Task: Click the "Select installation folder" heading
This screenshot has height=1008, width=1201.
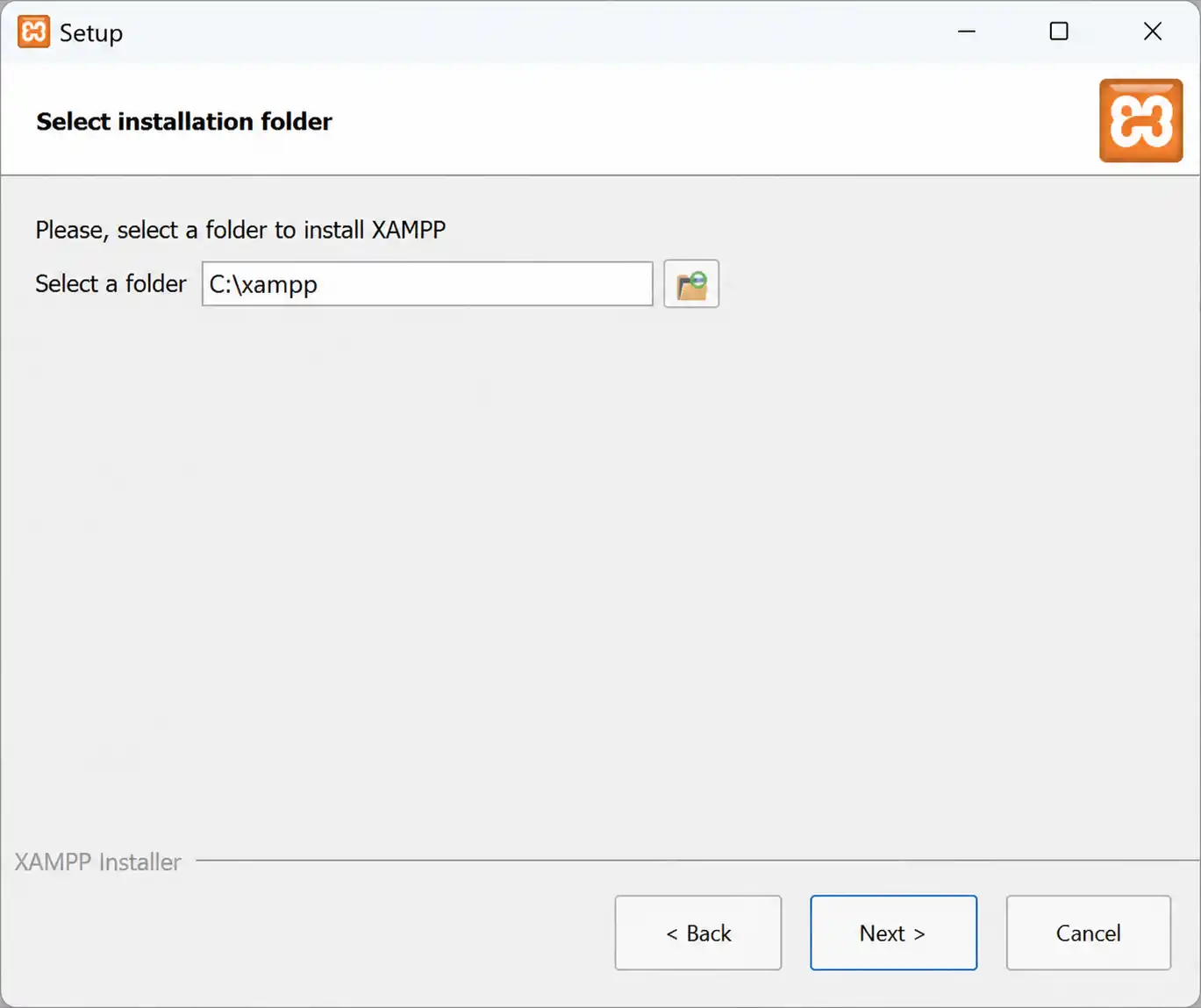Action: 184,121
